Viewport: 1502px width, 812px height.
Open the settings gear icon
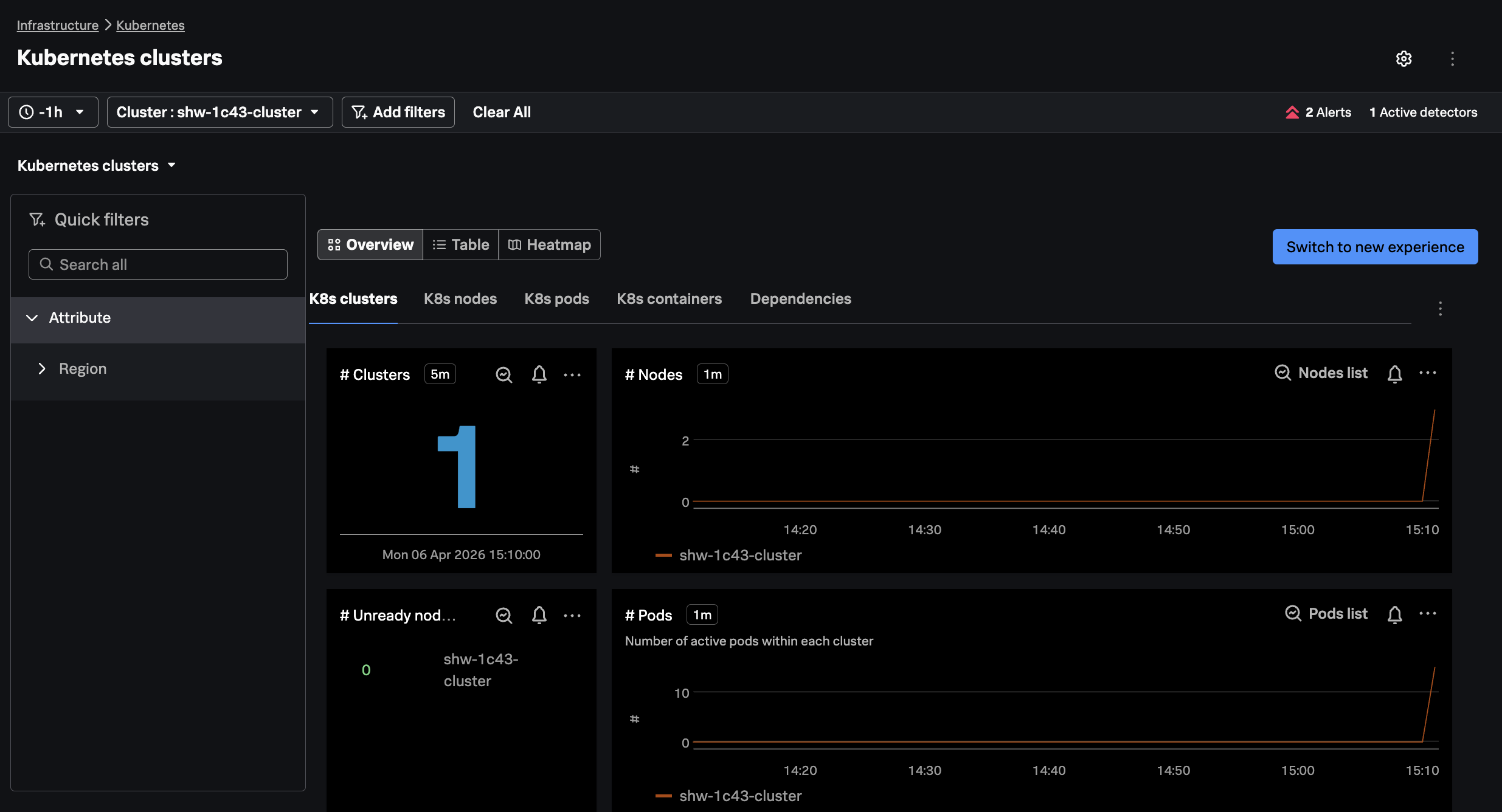1403,58
